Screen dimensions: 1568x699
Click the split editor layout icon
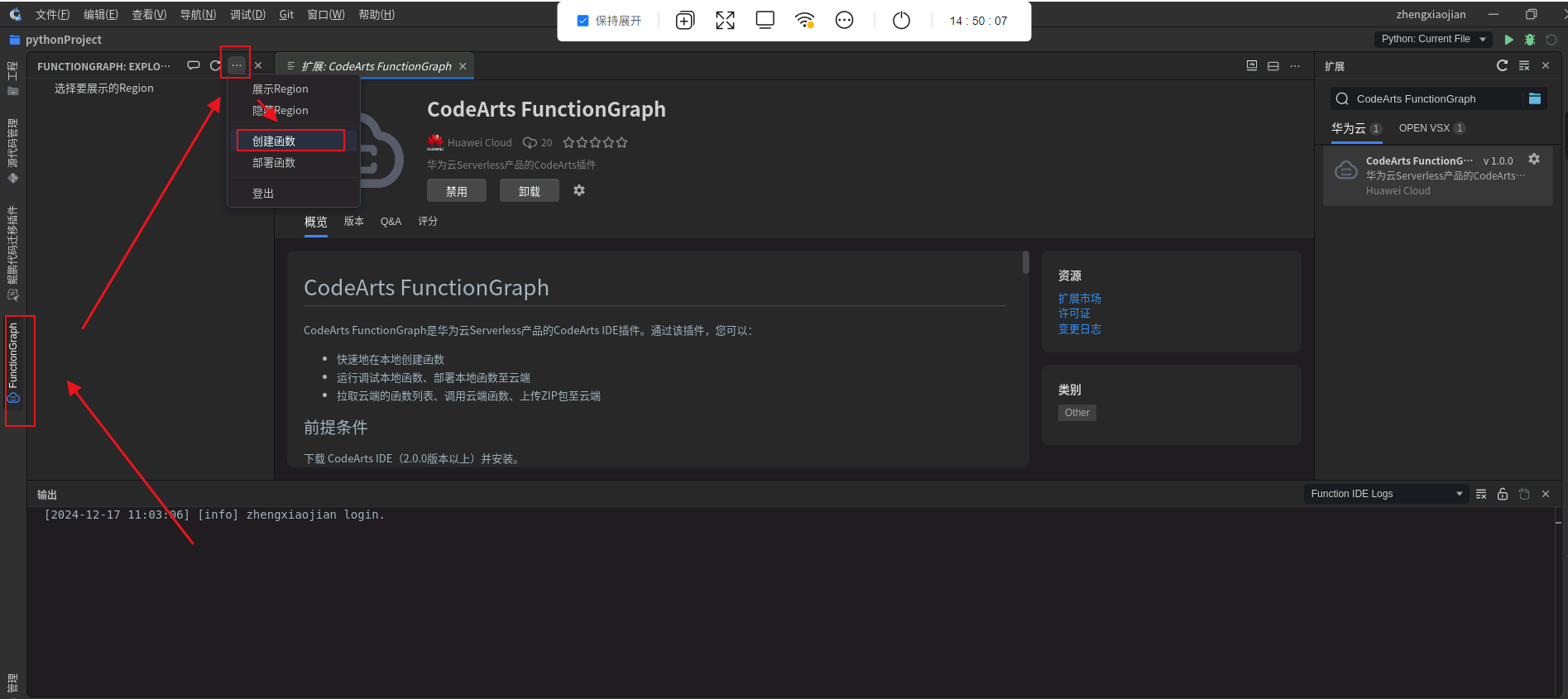(1273, 65)
